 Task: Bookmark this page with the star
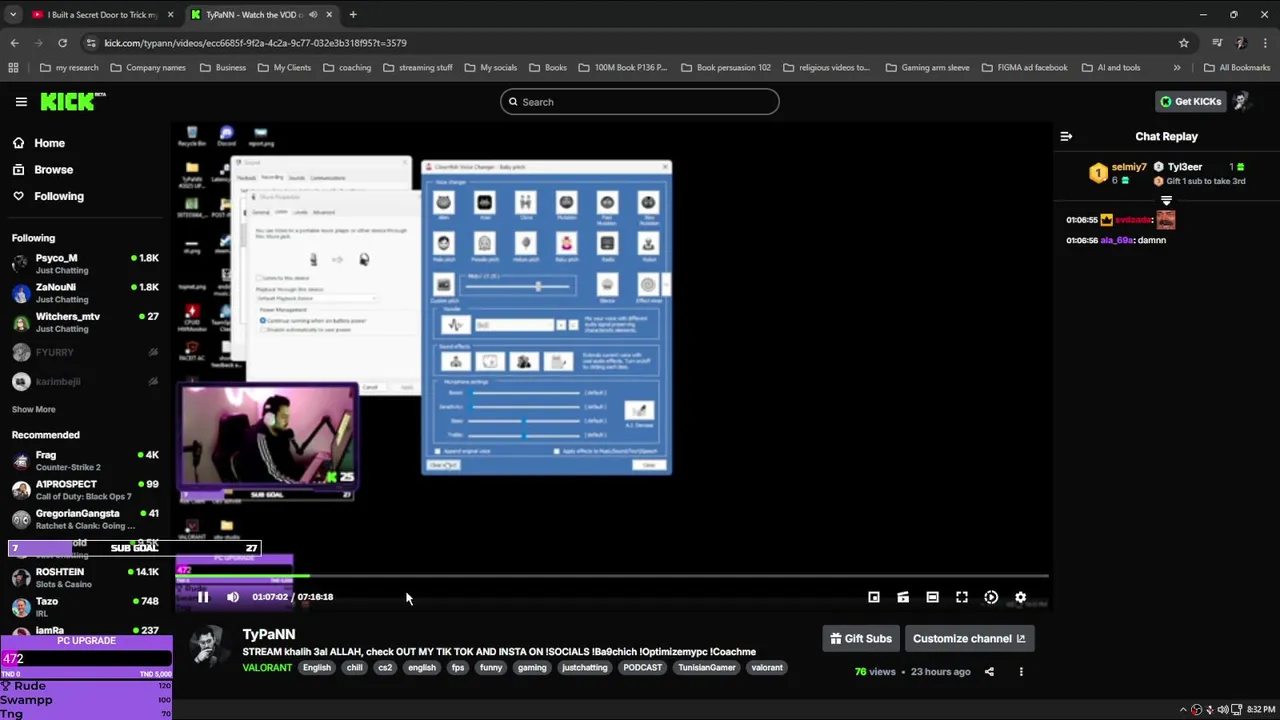pos(1184,43)
